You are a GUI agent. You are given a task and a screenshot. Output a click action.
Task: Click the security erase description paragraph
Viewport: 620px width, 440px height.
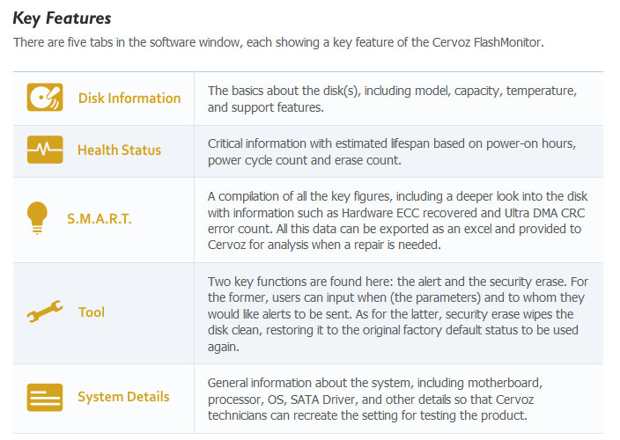[x=398, y=314]
